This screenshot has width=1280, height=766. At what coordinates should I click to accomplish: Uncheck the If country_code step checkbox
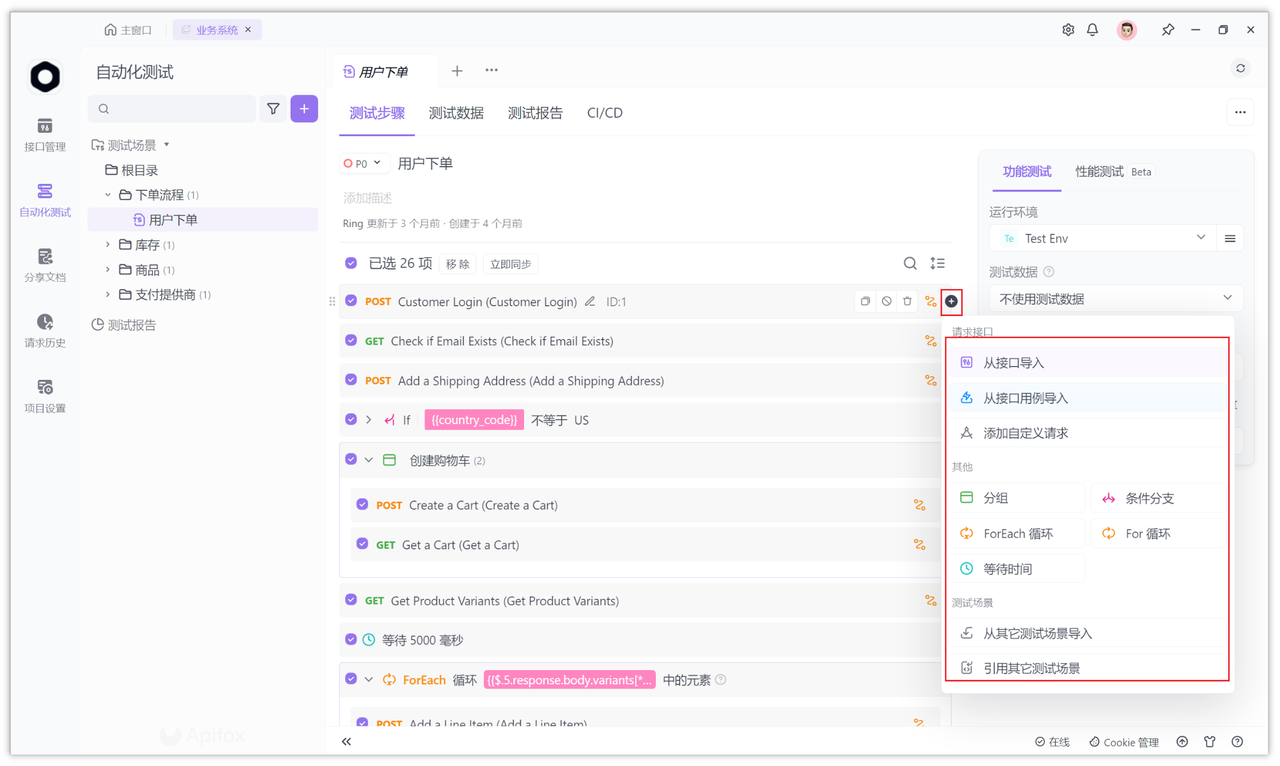coord(351,420)
